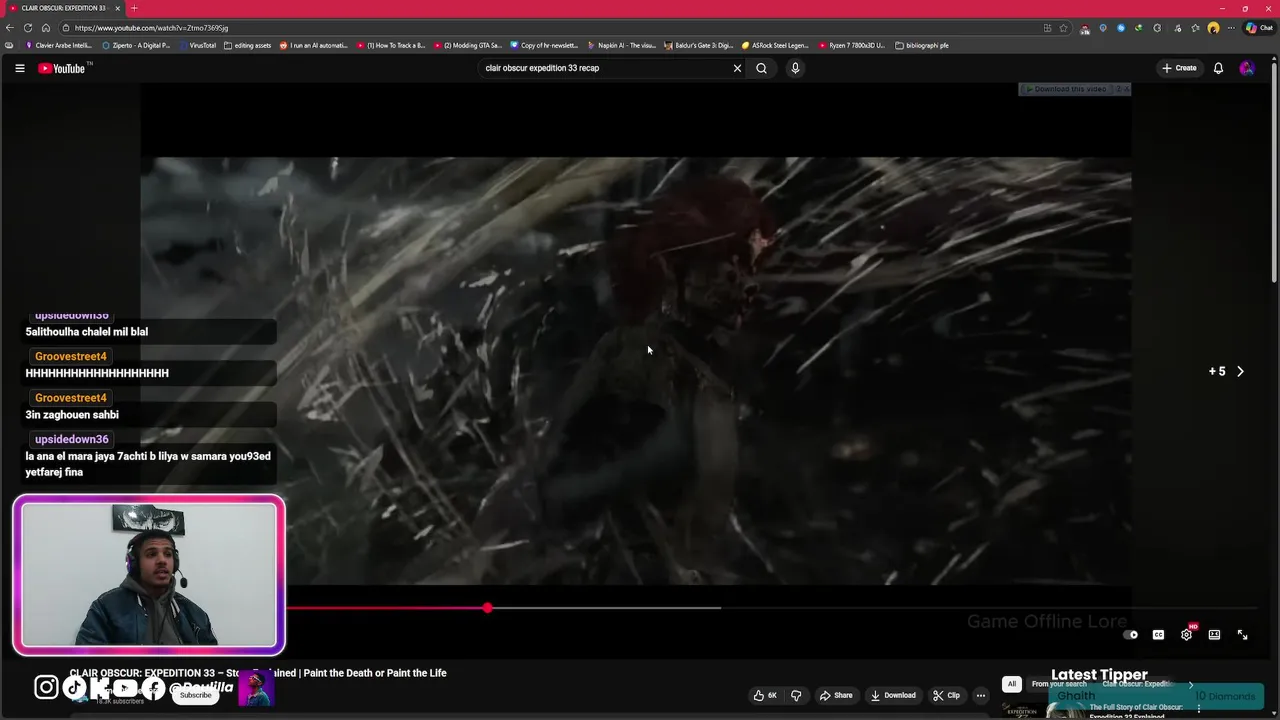
Task: Open the "Baldur's Gate 3" bookmark
Action: 699,45
